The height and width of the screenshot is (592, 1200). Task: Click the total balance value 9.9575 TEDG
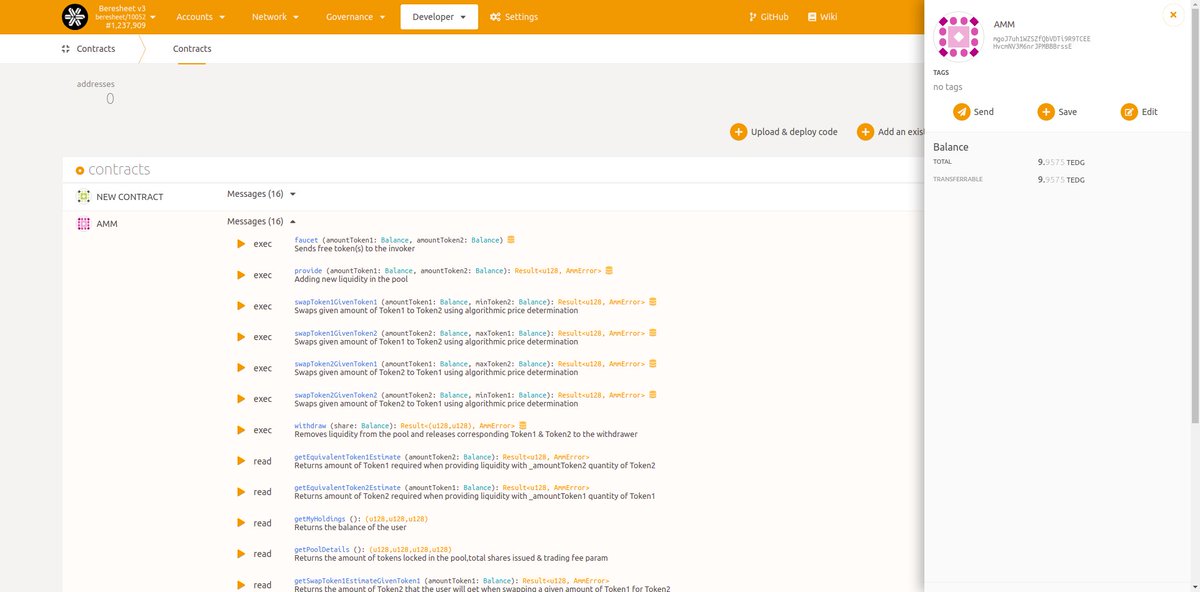click(1061, 161)
